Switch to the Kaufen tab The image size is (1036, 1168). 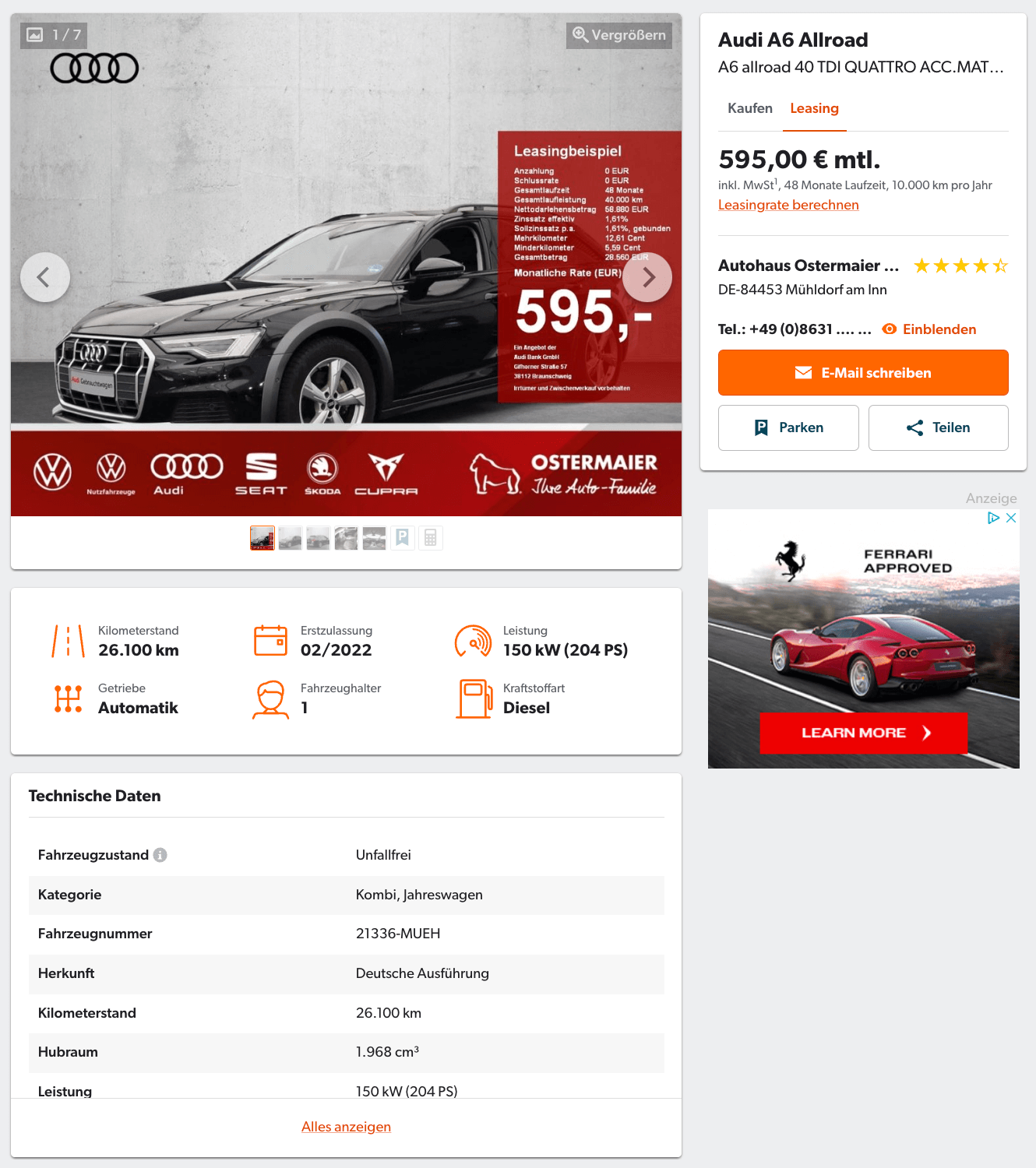(x=750, y=108)
